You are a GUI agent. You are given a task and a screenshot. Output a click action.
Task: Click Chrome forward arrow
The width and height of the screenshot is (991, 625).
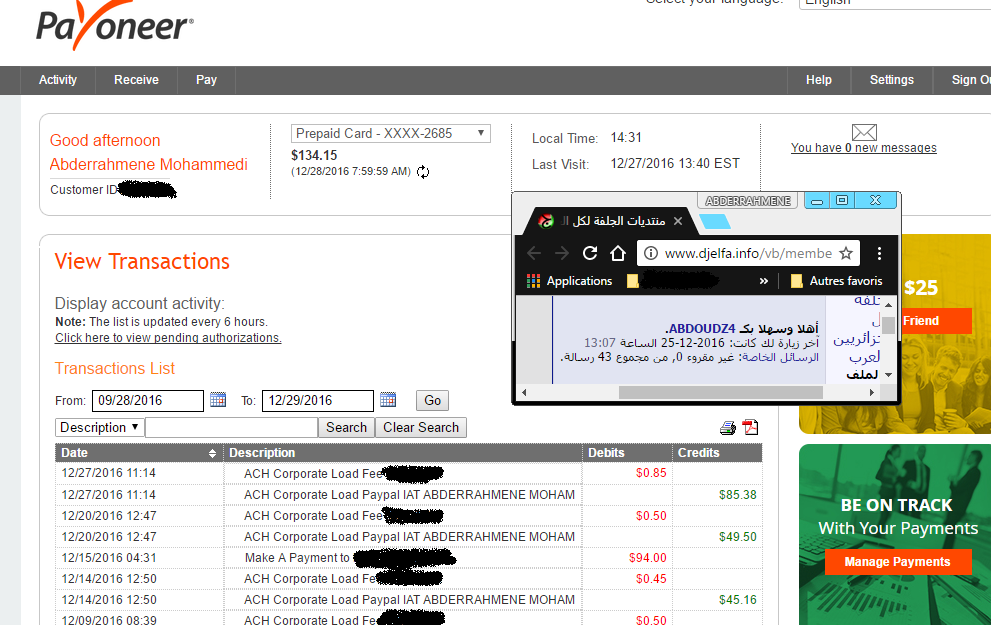[x=562, y=253]
